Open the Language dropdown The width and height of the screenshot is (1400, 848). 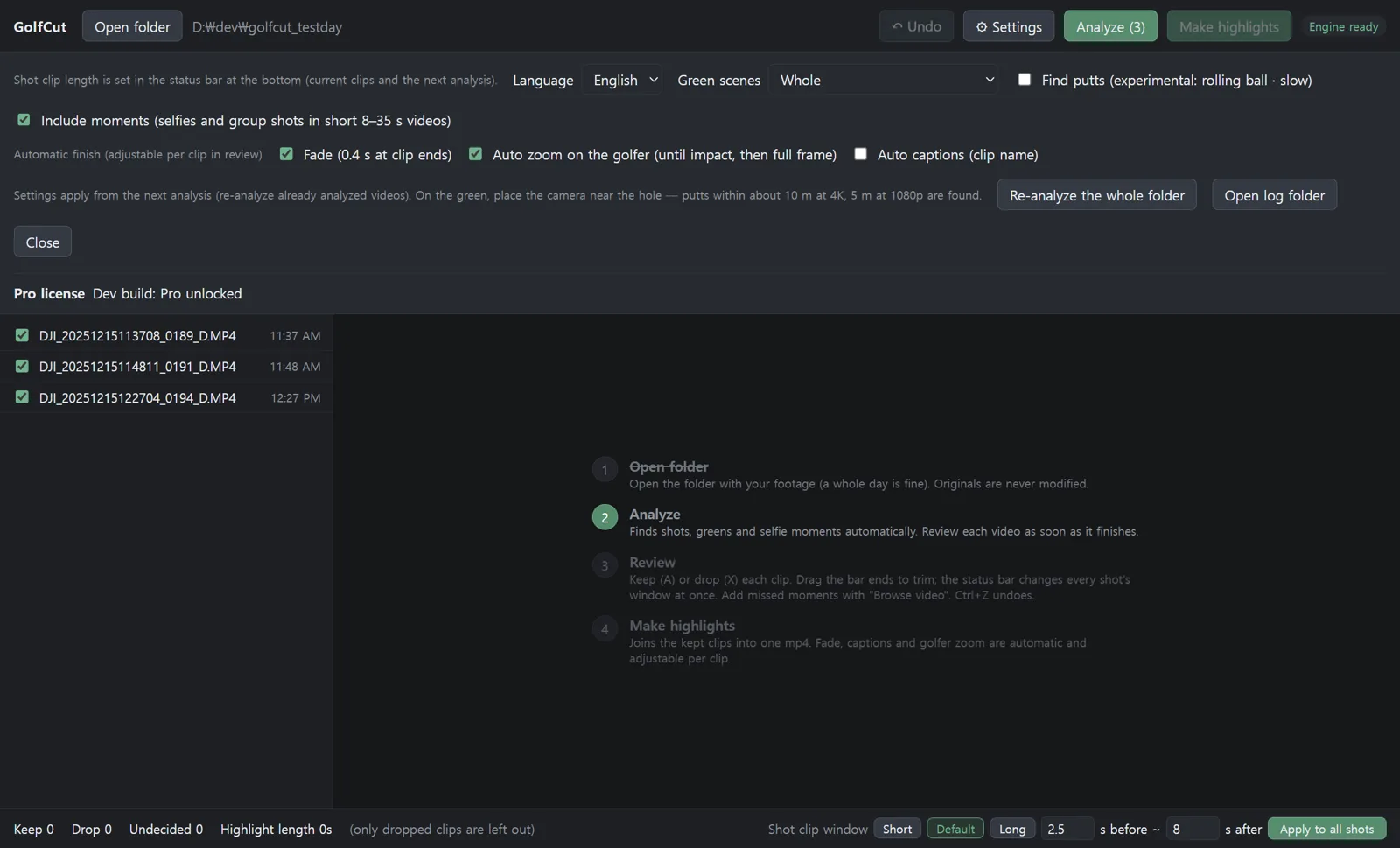click(x=622, y=80)
